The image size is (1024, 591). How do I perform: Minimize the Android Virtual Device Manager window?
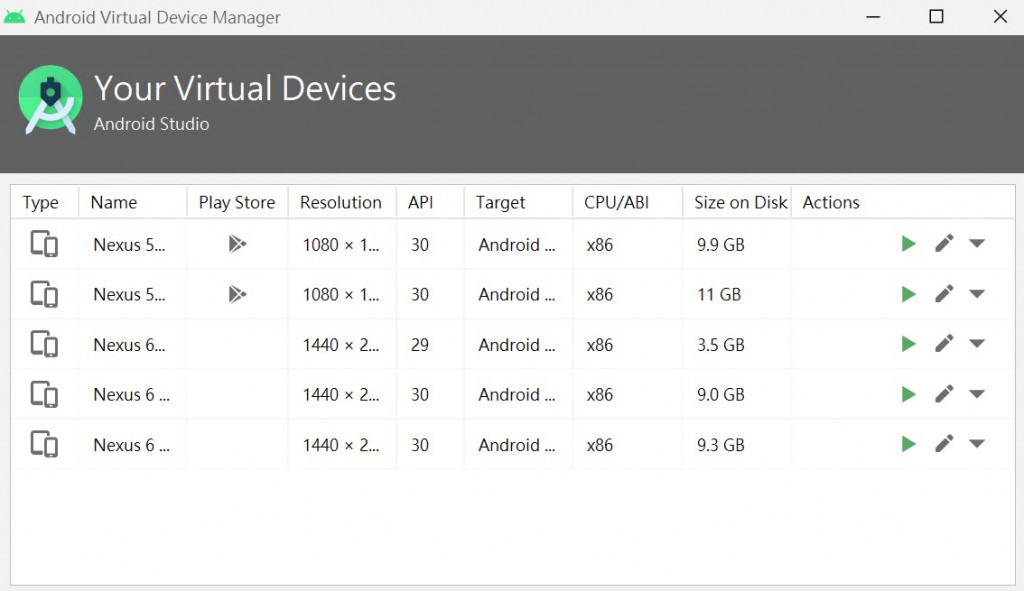tap(873, 17)
